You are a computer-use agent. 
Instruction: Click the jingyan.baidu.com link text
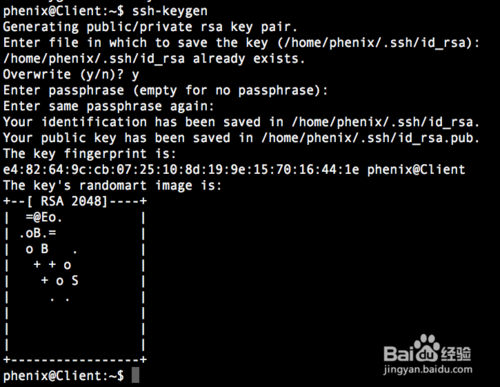click(x=428, y=370)
